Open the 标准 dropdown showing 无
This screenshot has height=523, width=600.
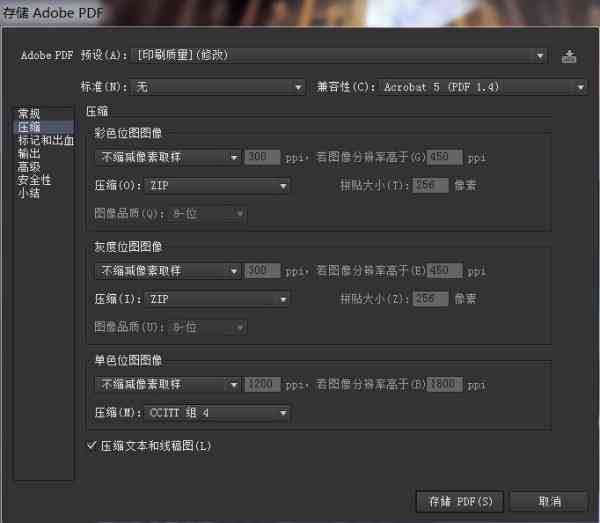217,87
